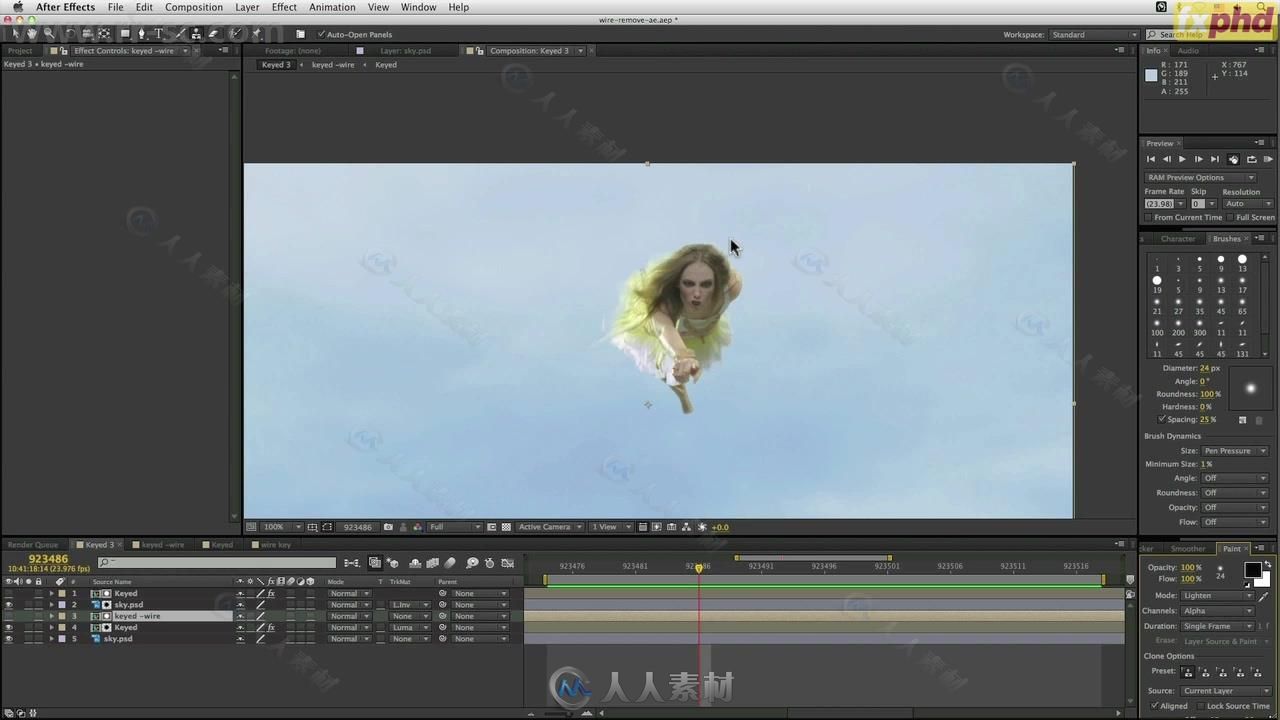Hide layer 2 sky.psd eye toggle
Viewport: 1280px width, 720px height.
point(9,605)
